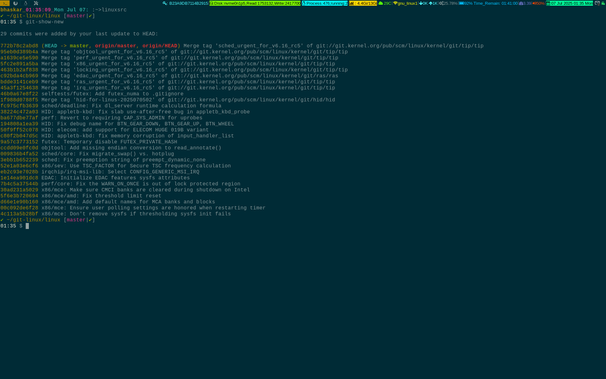This screenshot has width=606, height=379.
Task: Select the third workspace flame icon
Action: pyautogui.click(x=26, y=3)
